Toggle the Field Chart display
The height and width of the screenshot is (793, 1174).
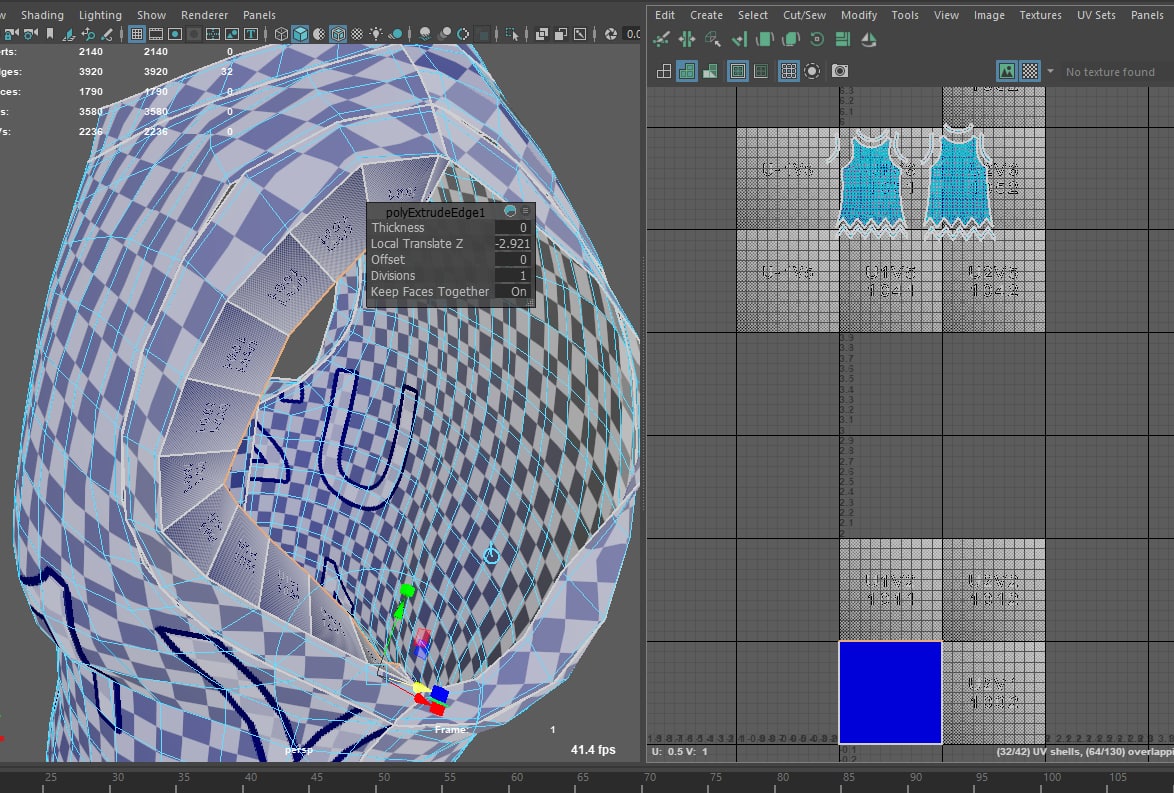pos(213,34)
